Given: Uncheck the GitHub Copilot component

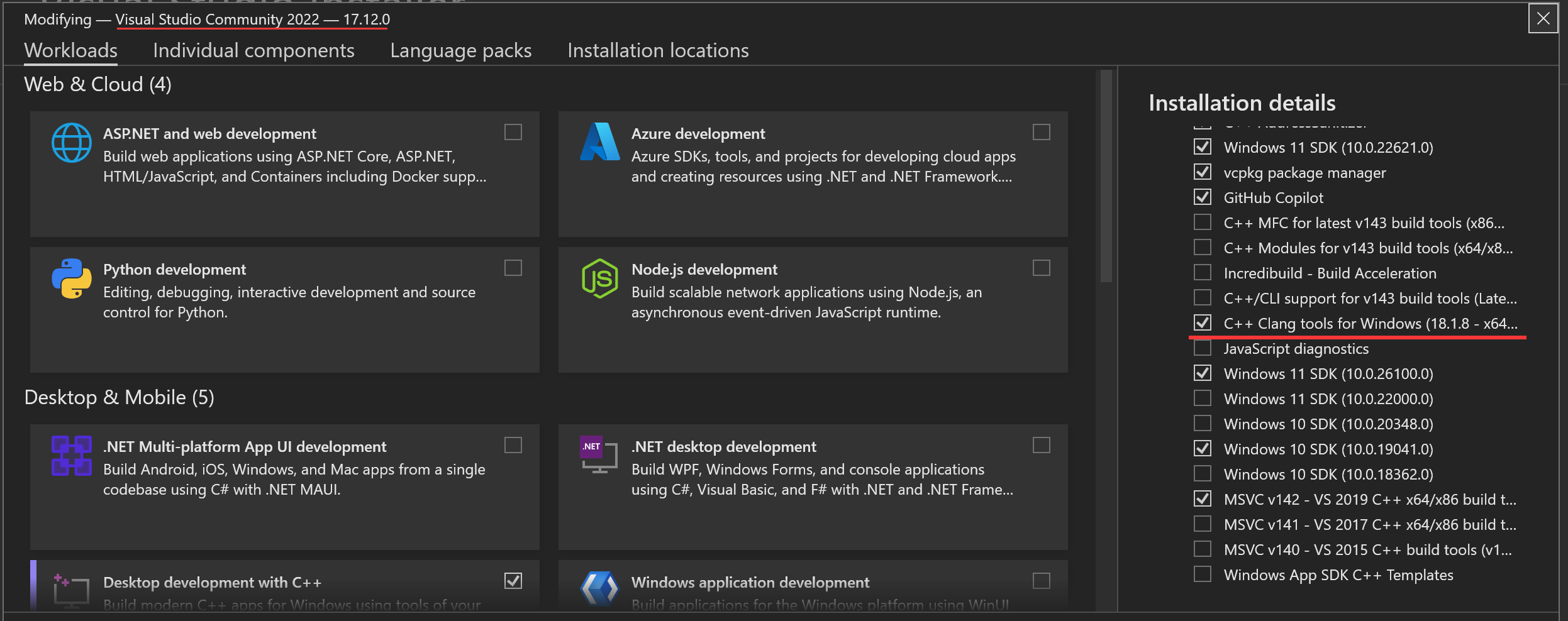Looking at the screenshot, I should [x=1203, y=197].
